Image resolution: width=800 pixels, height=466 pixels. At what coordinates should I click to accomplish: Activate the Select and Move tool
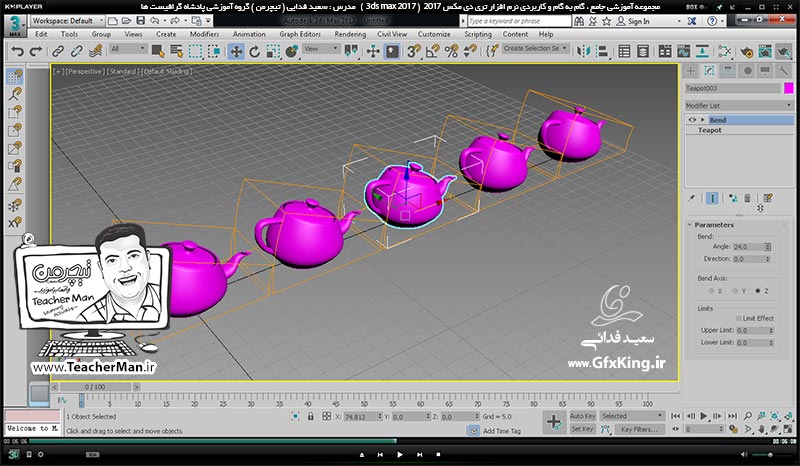[236, 51]
